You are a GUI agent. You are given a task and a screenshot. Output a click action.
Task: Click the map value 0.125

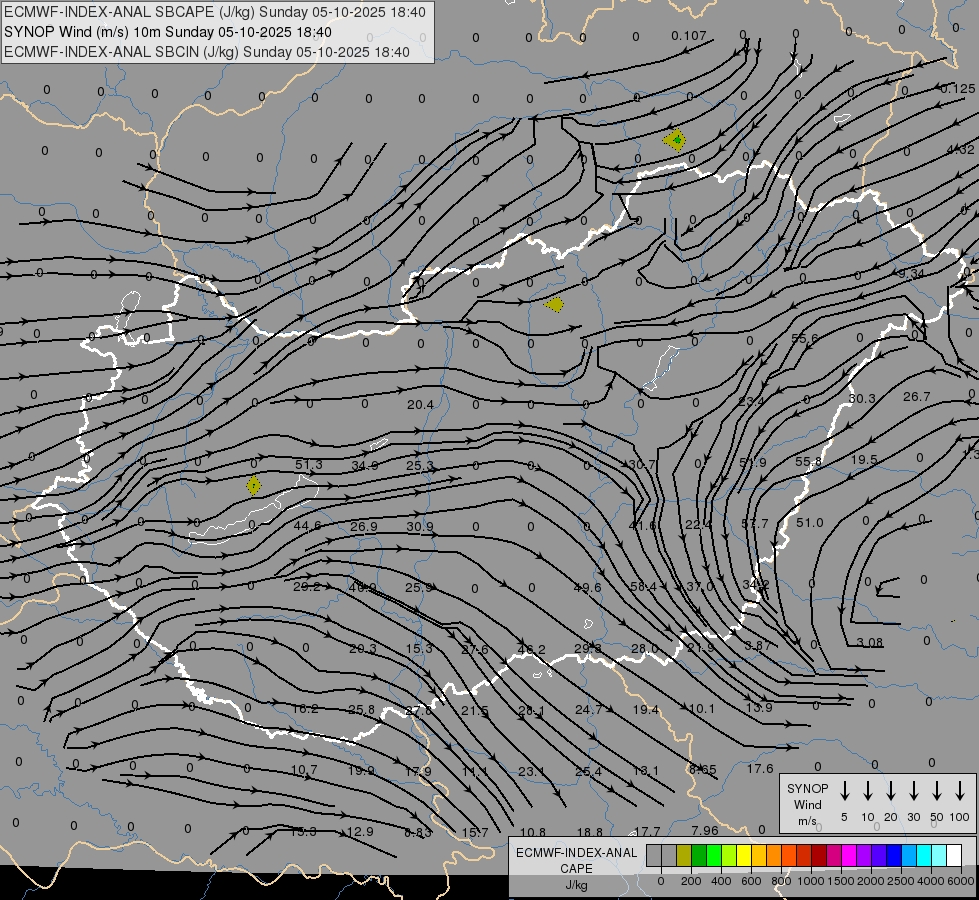click(x=958, y=89)
